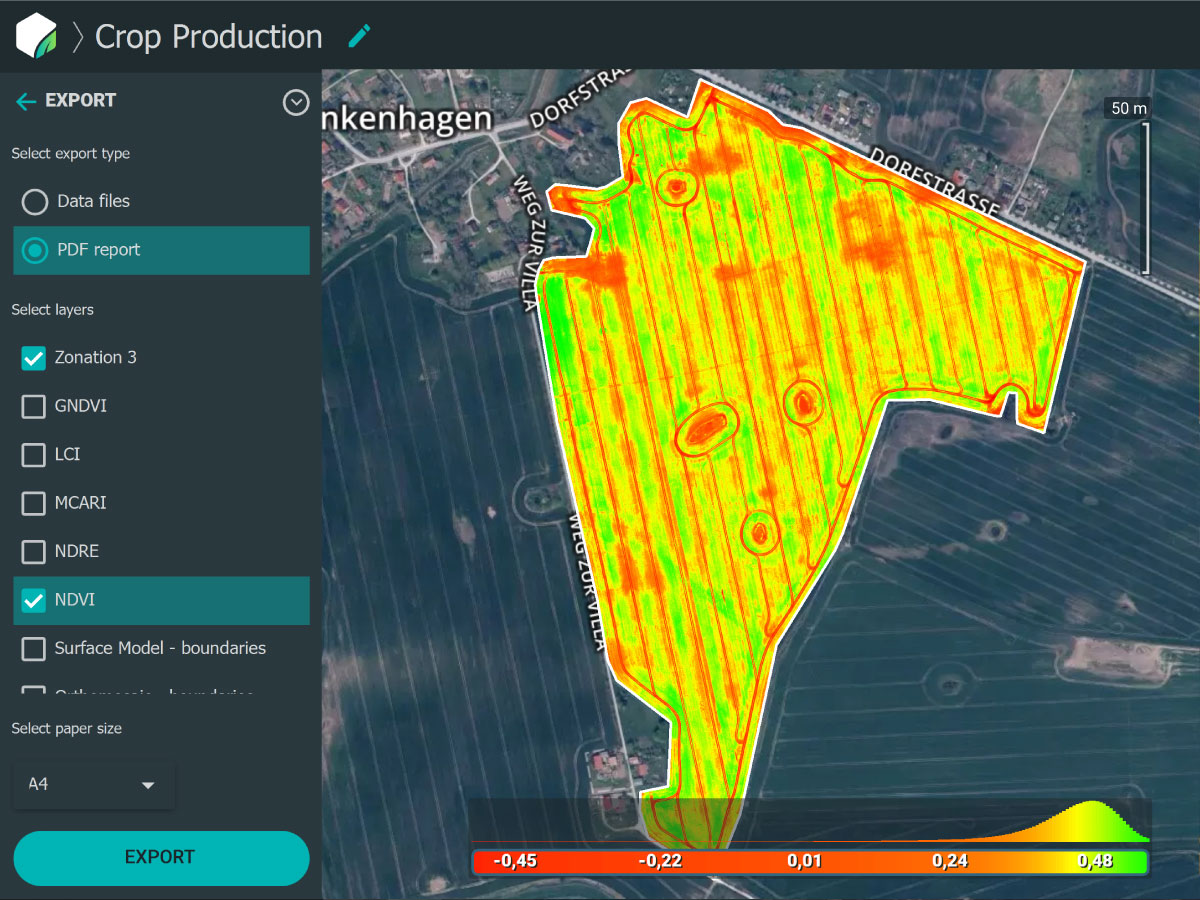Viewport: 1200px width, 900px height.
Task: Uncheck the Zonation 3 layer
Action: point(34,358)
